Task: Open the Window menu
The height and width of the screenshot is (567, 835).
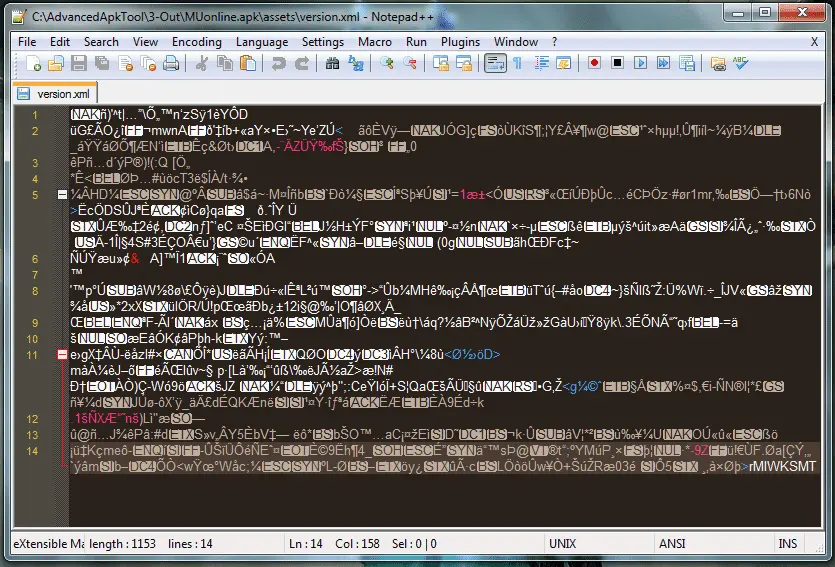Action: (515, 42)
